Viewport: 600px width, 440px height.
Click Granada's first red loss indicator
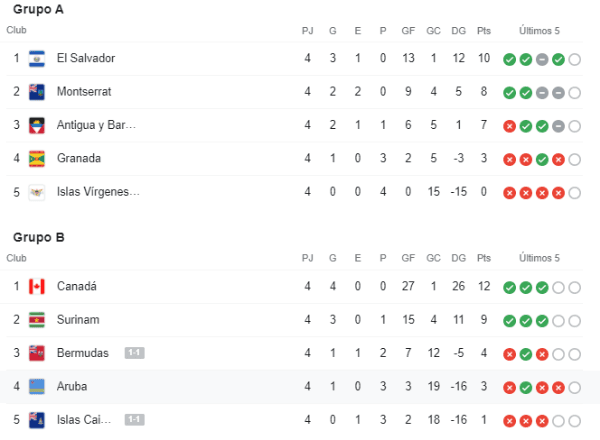pos(510,158)
